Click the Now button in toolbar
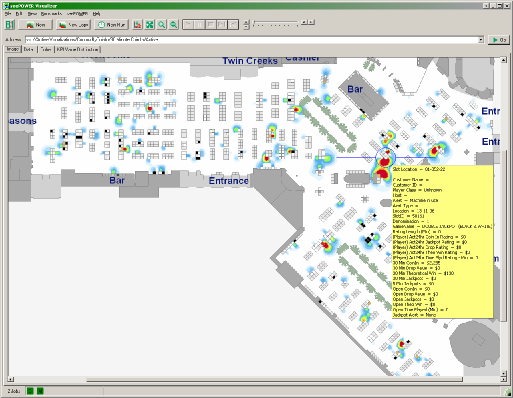 (x=35, y=25)
